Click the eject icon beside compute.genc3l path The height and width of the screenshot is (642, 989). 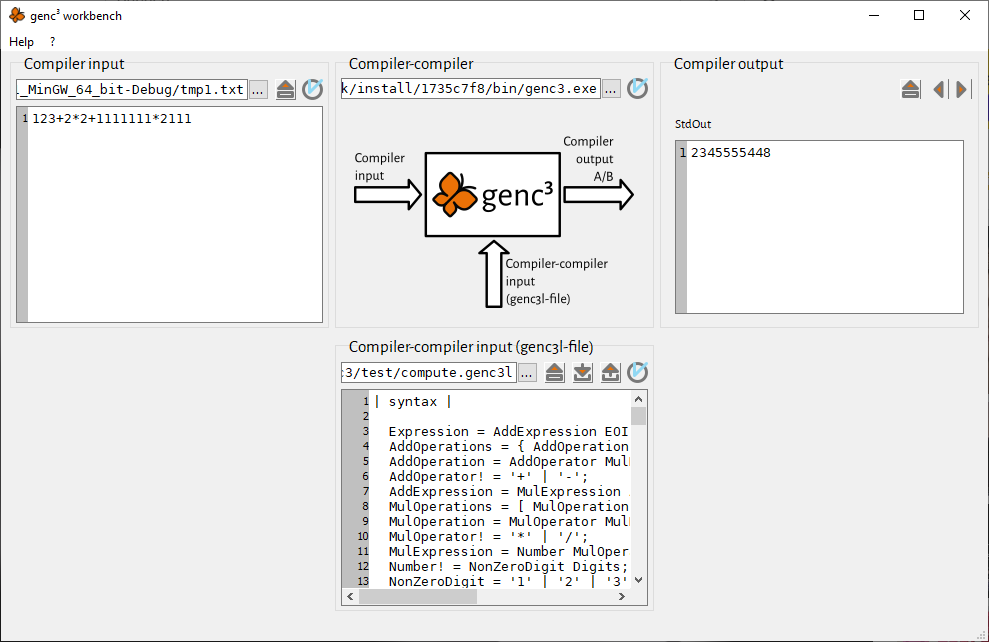tap(556, 373)
